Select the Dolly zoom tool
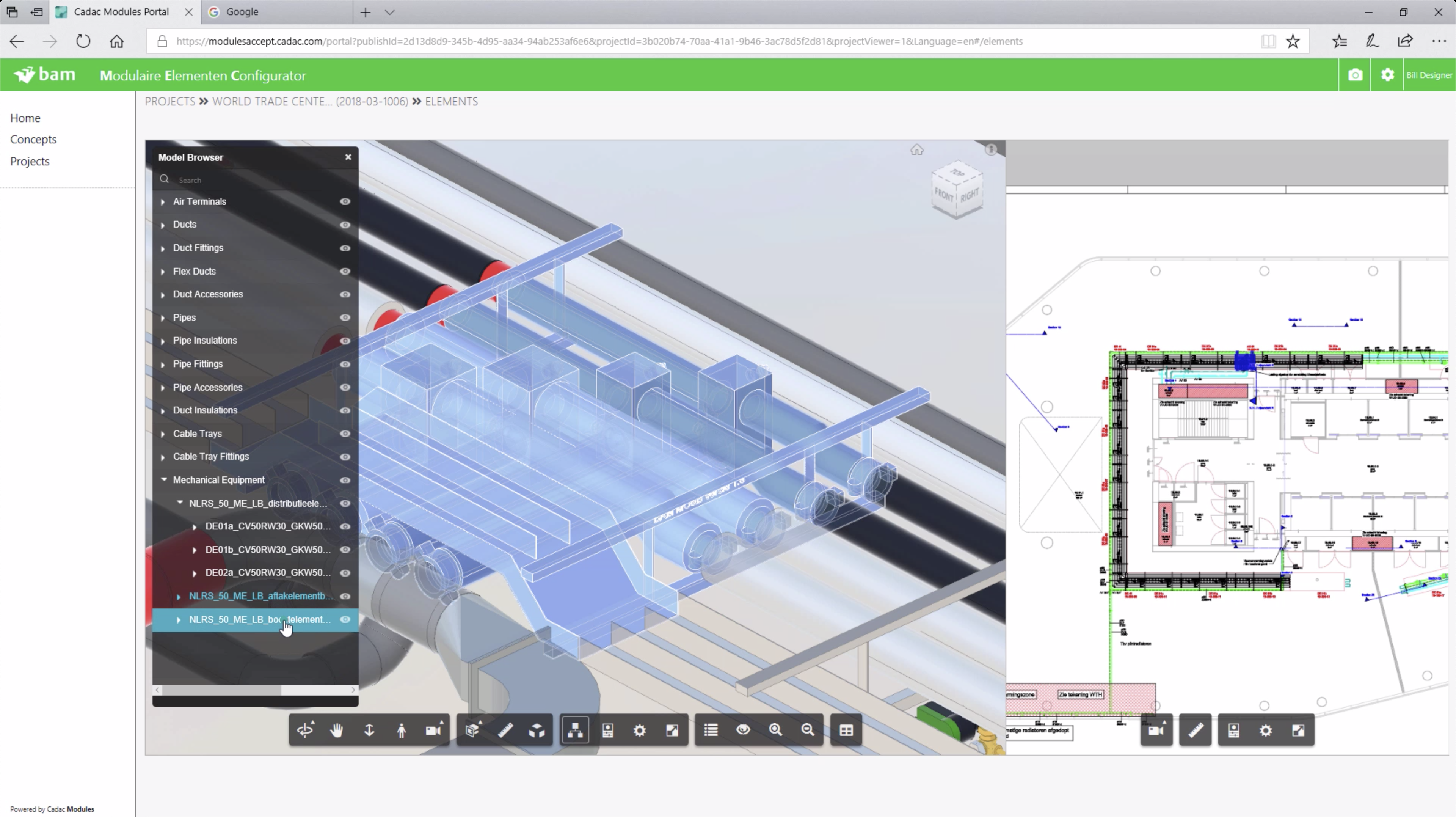 tap(369, 730)
